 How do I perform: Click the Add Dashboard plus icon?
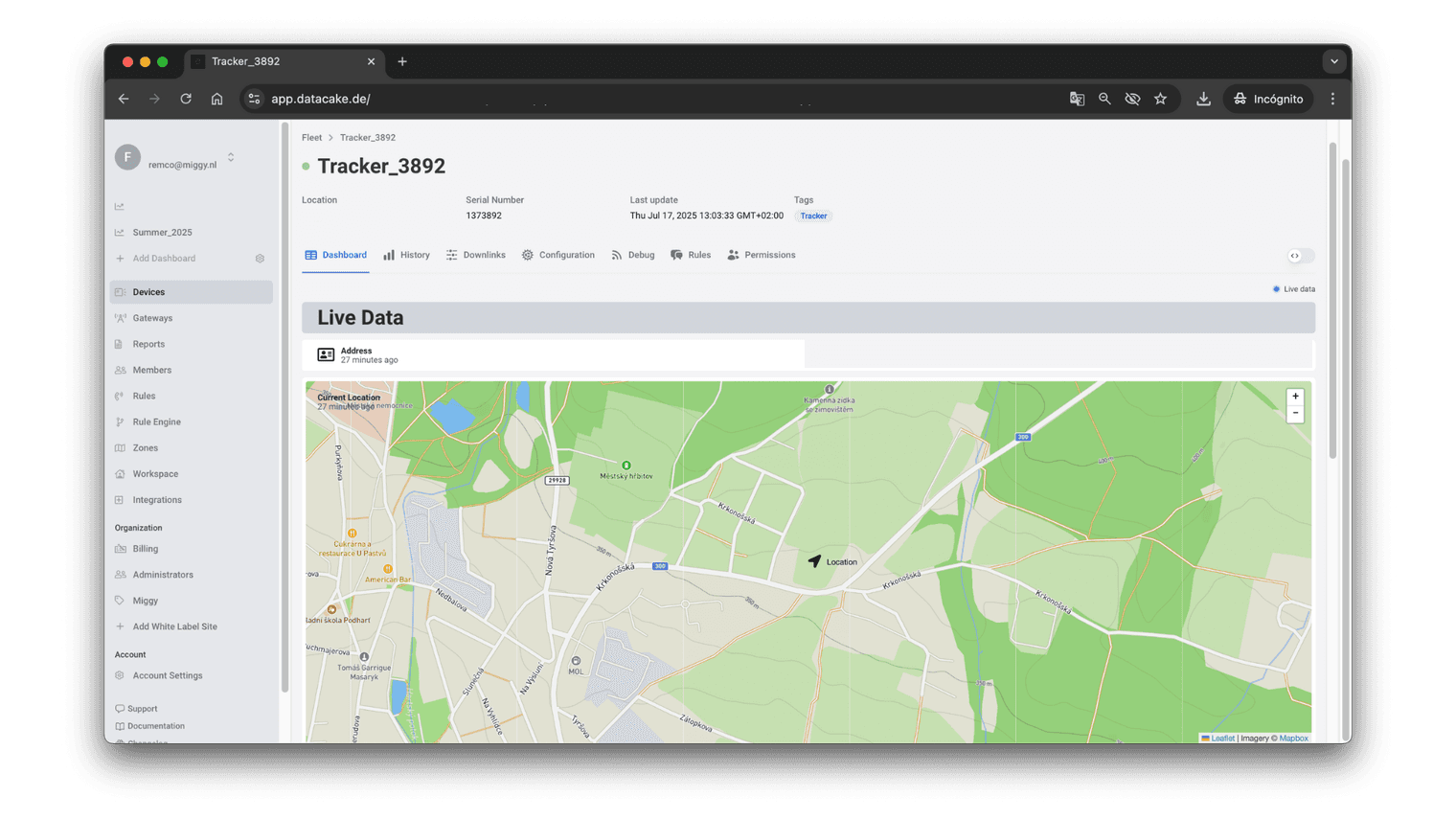click(120, 259)
